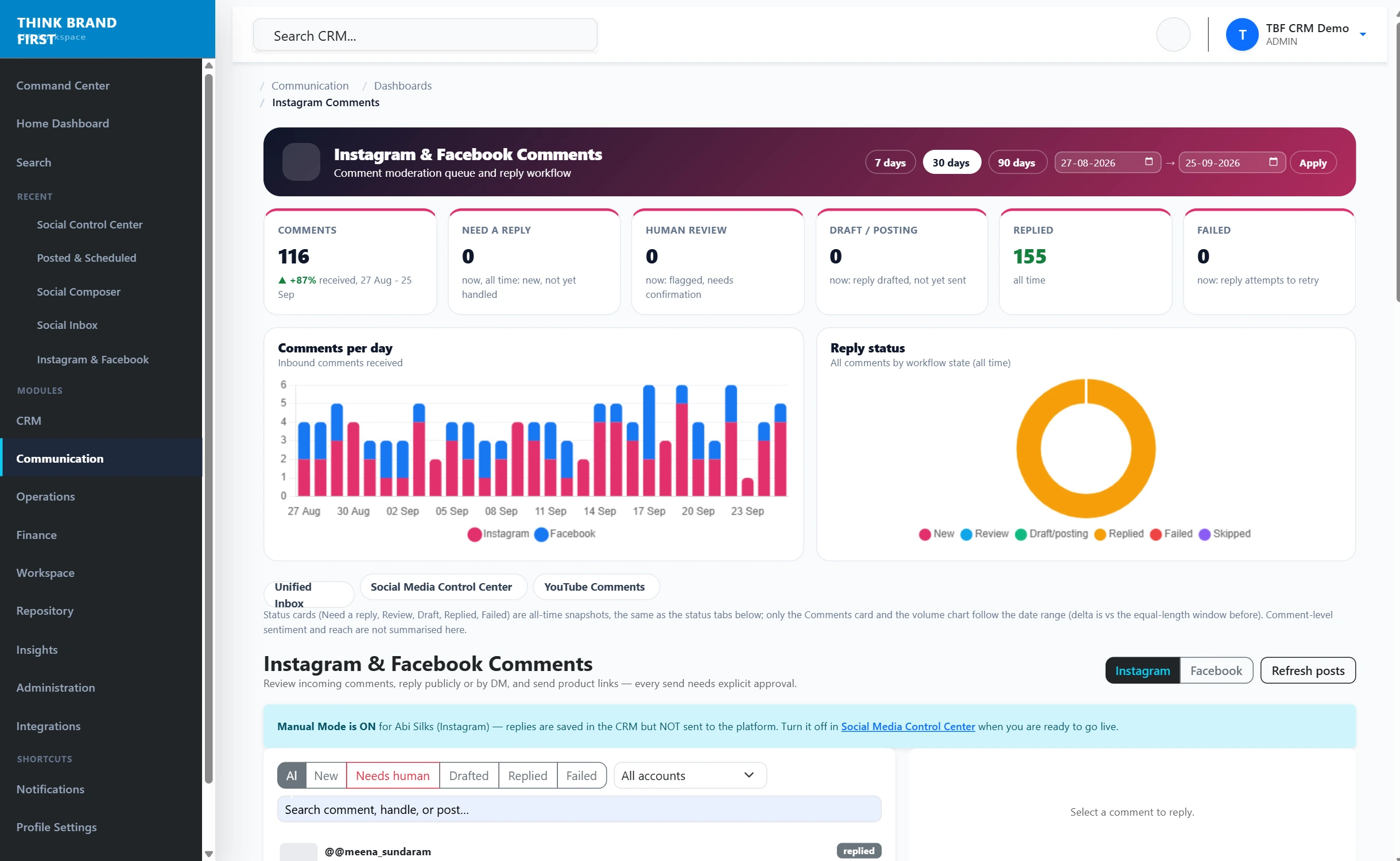The image size is (1400, 861).
Task: Toggle the Failed legend in Reply status
Action: [1171, 534]
